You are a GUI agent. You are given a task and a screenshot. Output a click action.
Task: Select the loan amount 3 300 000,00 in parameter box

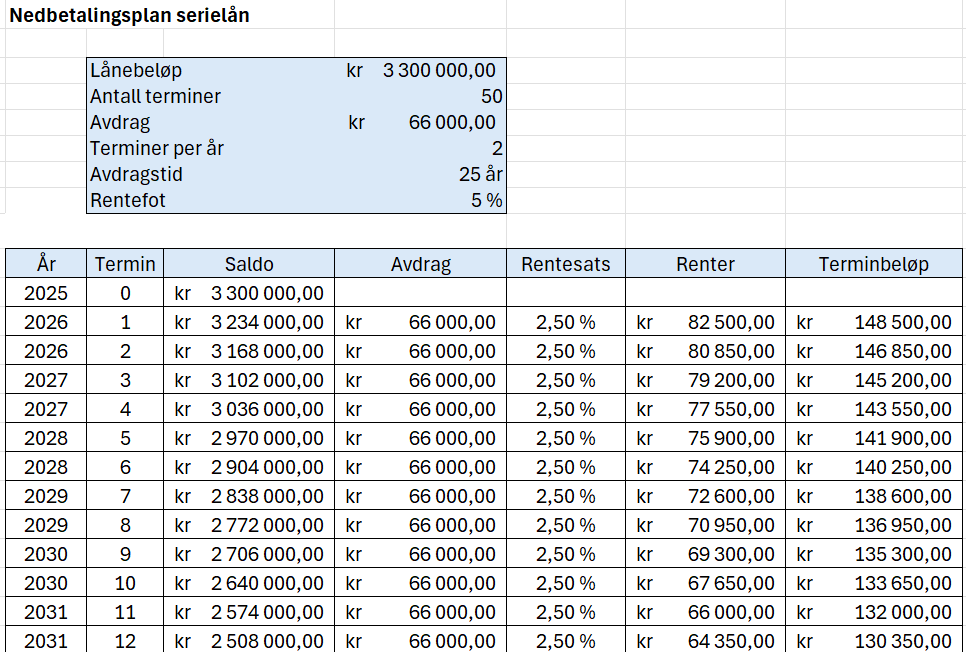(x=420, y=70)
